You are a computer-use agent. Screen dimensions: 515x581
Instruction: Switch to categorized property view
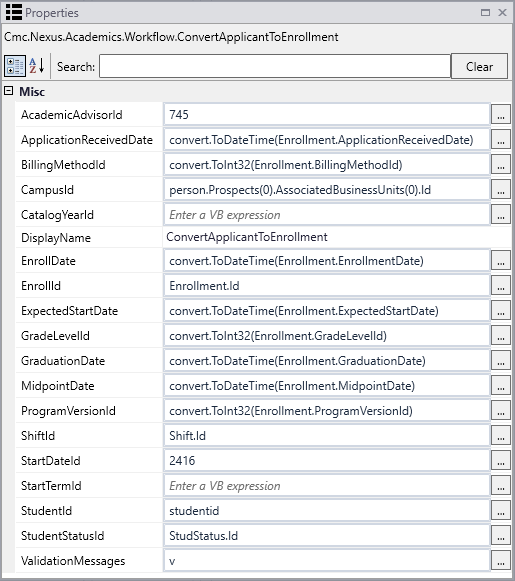point(15,66)
